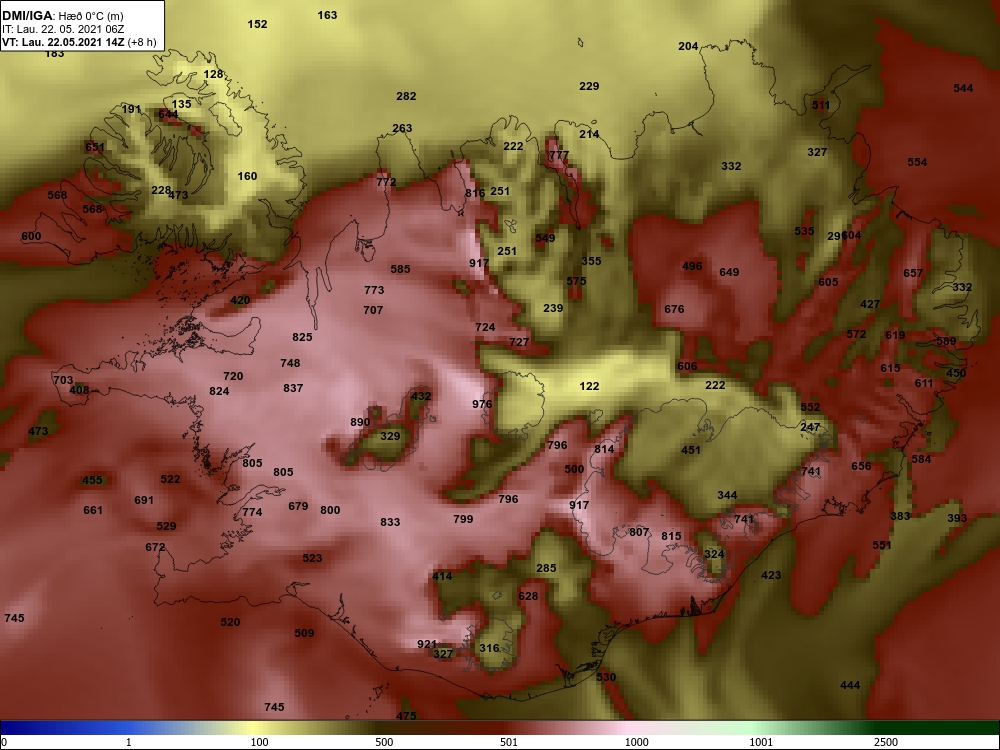Viewport: 1000px width, 750px height.
Task: Select the map value 724
Action: (485, 327)
